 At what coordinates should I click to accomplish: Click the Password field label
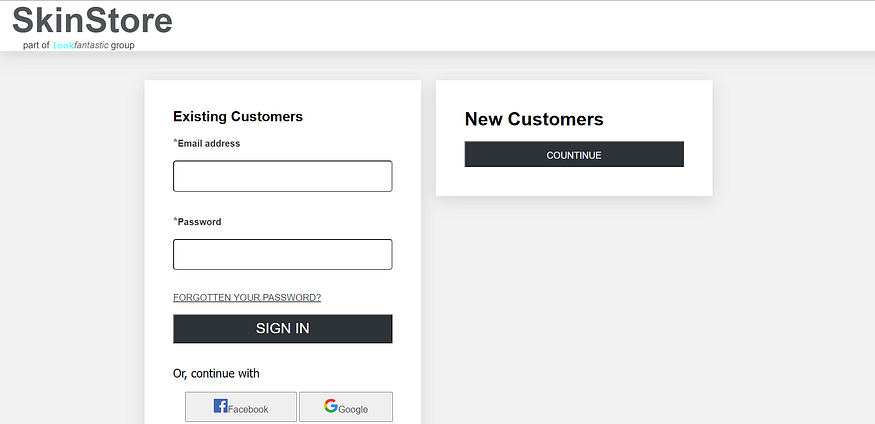[x=200, y=222]
